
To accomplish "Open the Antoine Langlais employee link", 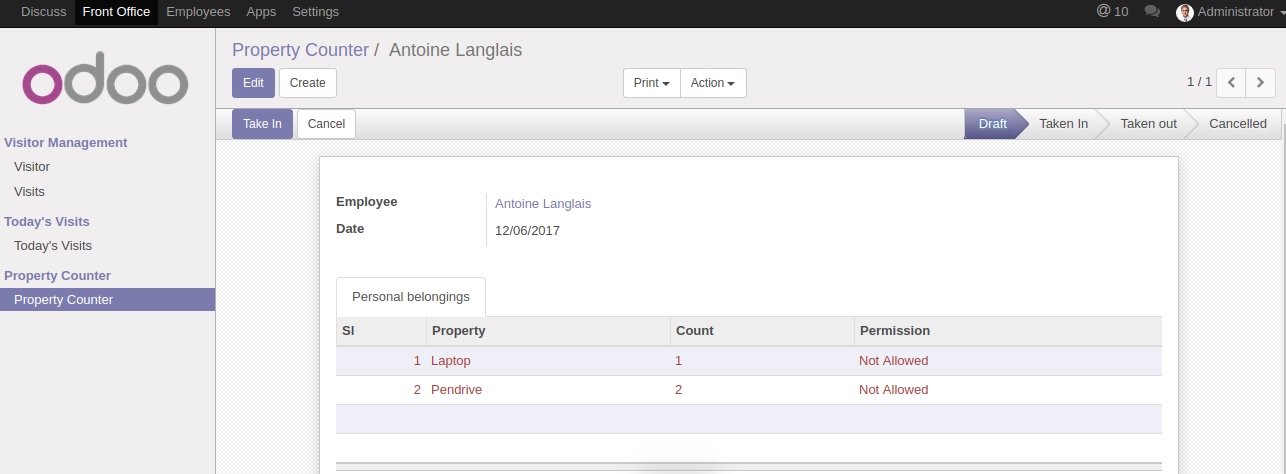I will pyautogui.click(x=543, y=204).
